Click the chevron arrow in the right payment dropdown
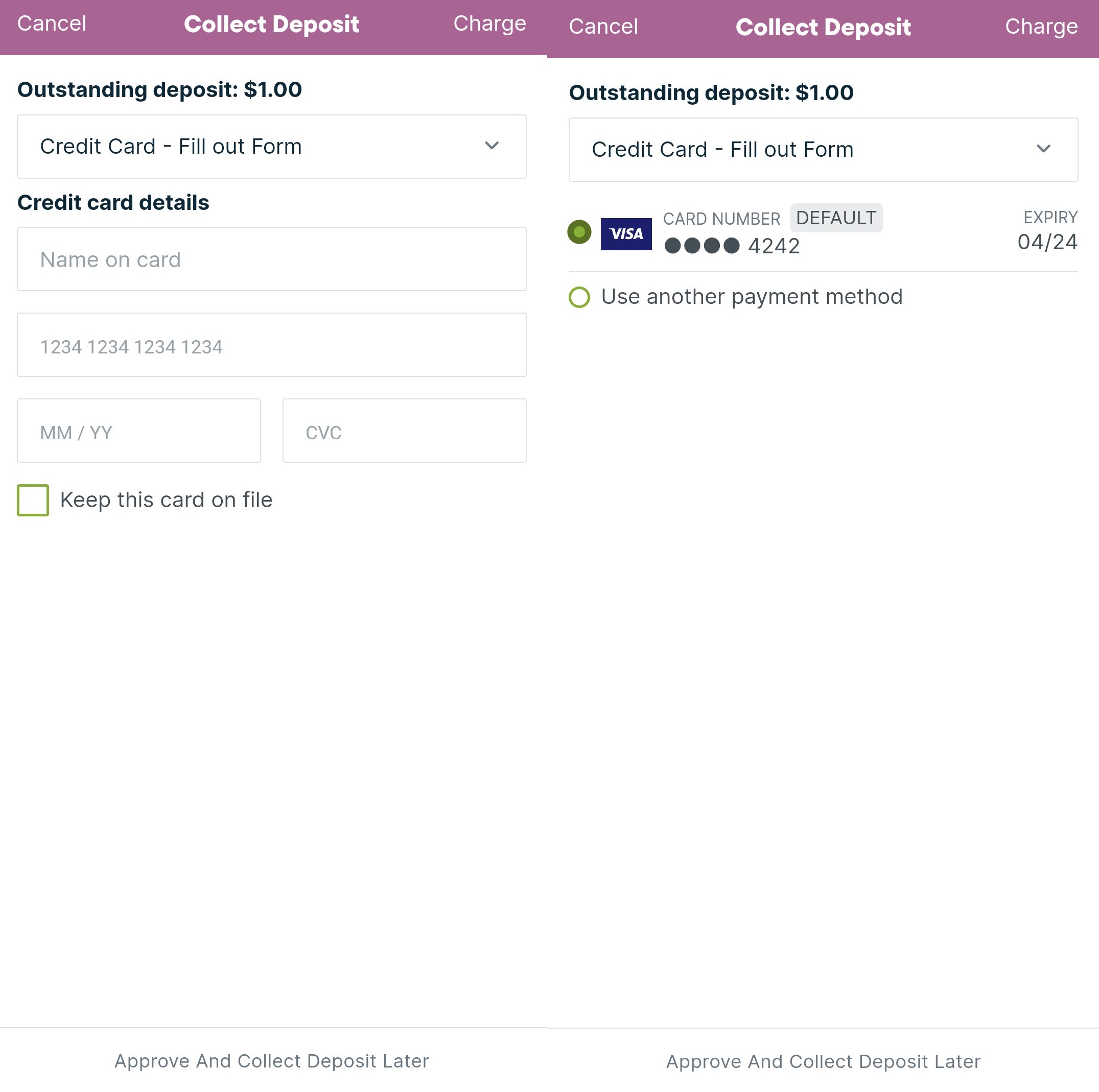 1043,149
